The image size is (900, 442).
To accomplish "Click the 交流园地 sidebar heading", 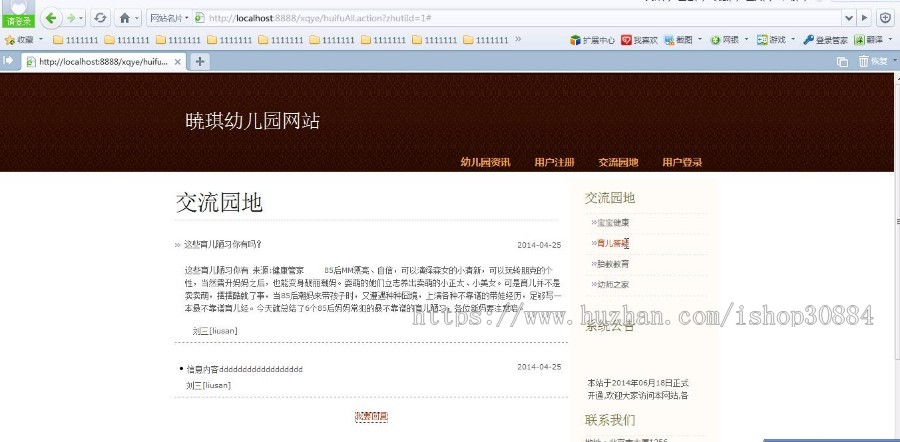I will pos(610,198).
